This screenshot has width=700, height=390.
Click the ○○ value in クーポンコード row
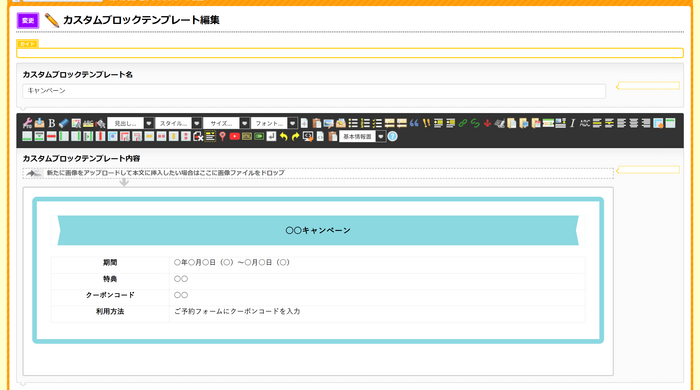click(x=181, y=295)
